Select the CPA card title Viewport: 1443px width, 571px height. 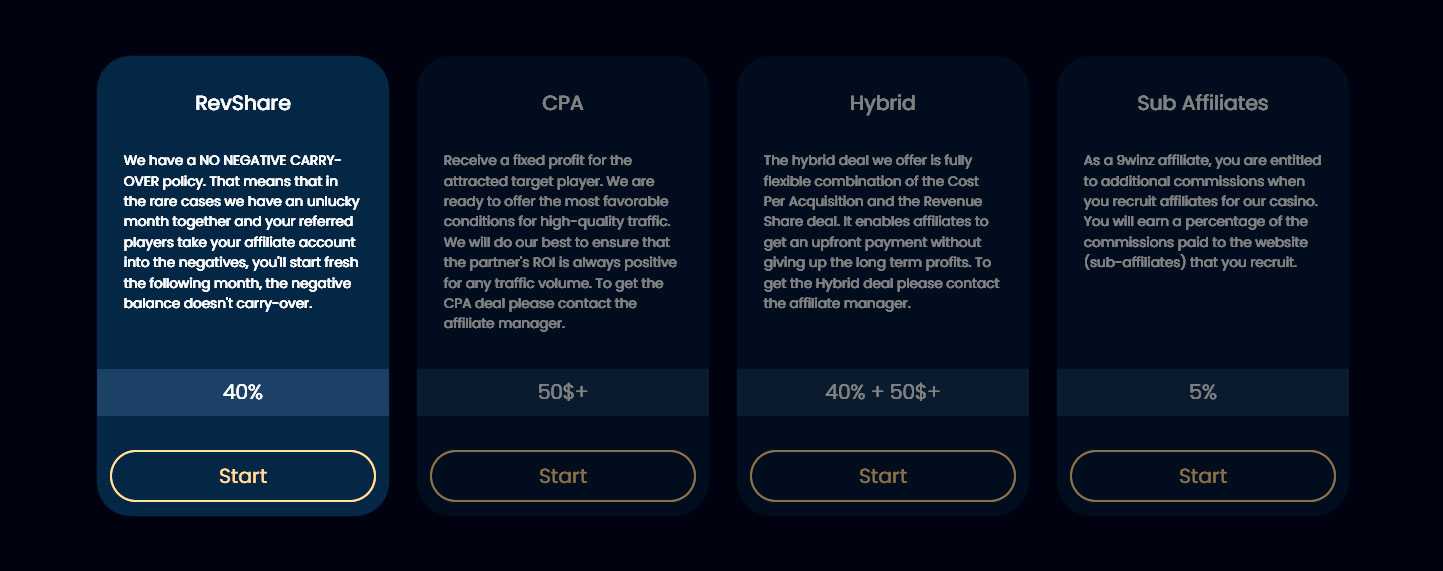click(563, 103)
